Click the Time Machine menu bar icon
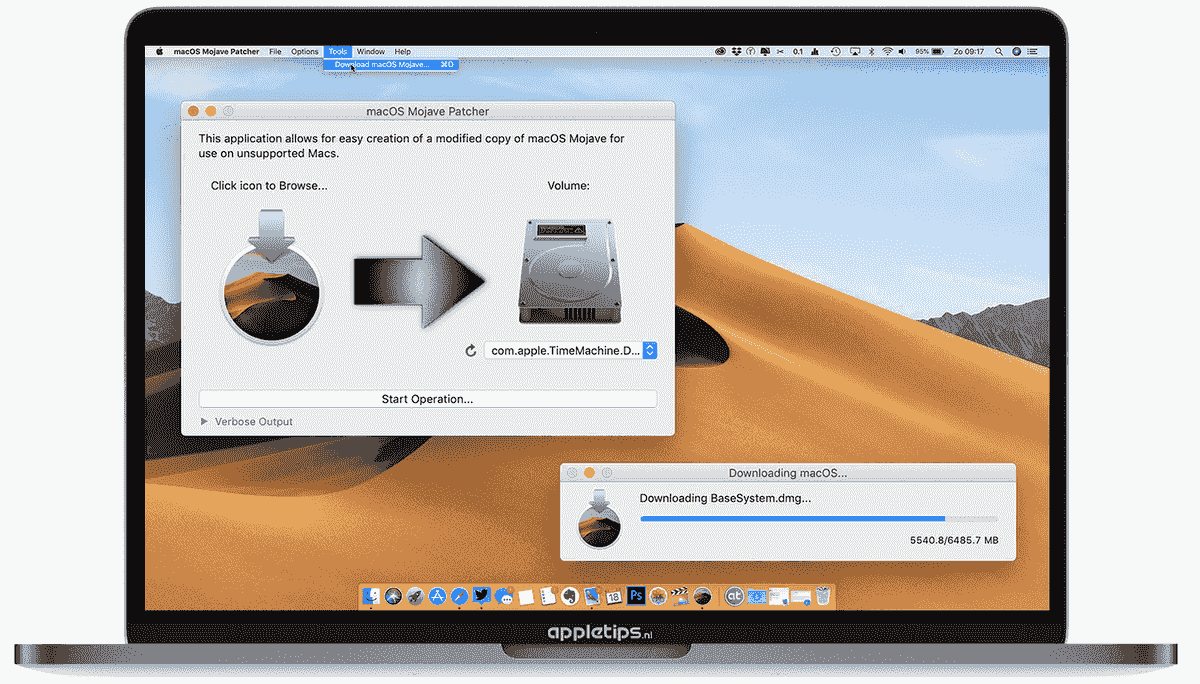Viewport: 1200px width, 684px height. tap(835, 51)
